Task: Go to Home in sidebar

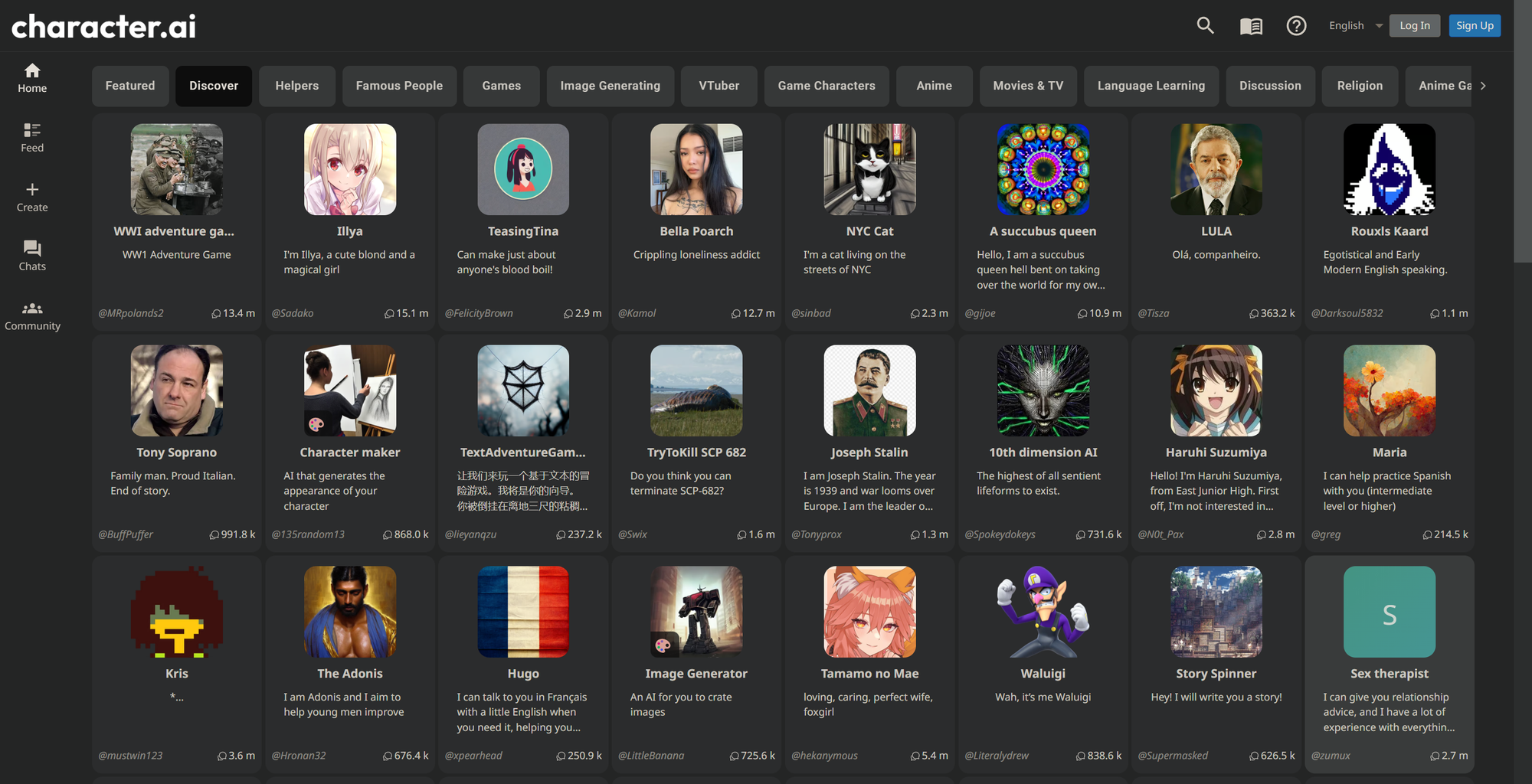Action: [x=32, y=78]
